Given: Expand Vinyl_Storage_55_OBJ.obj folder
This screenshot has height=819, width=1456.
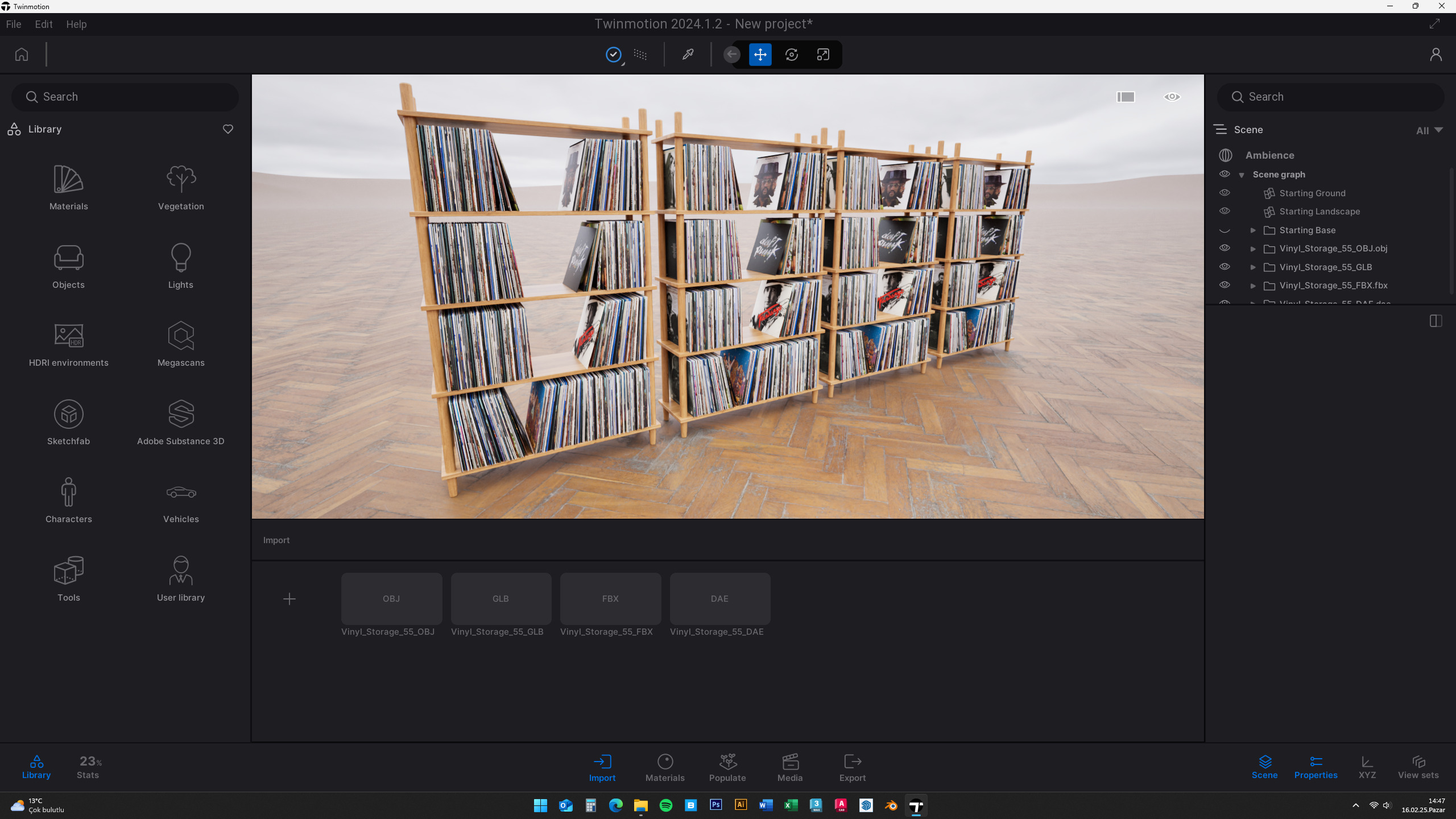Looking at the screenshot, I should coord(1253,249).
